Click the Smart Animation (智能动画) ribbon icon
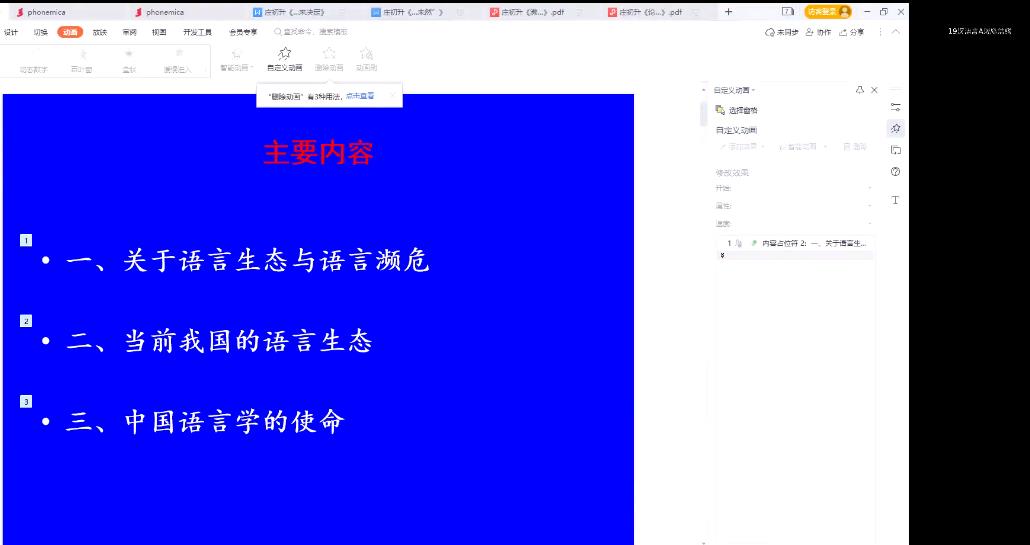 coord(237,58)
